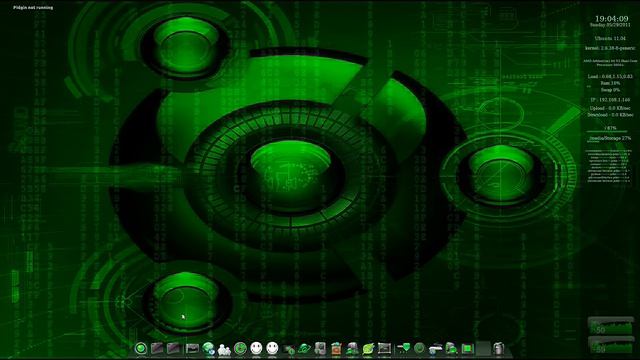
Task: Click the 'IP : 192.168.1.146' line
Action: point(610,100)
